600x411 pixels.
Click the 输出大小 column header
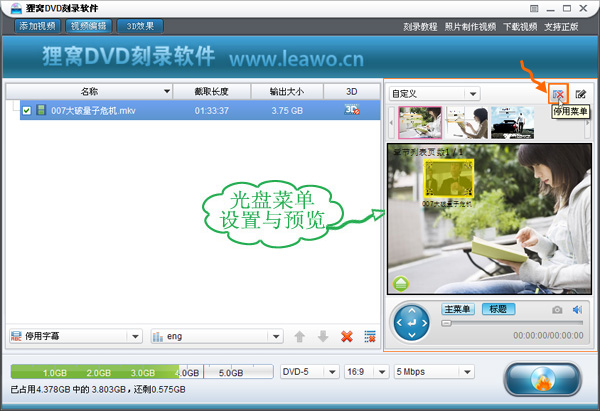click(287, 91)
